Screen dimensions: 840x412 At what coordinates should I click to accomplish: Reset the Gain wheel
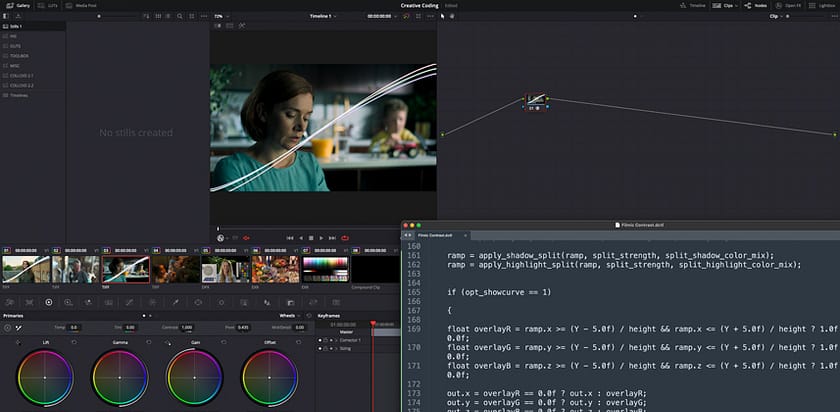224,342
